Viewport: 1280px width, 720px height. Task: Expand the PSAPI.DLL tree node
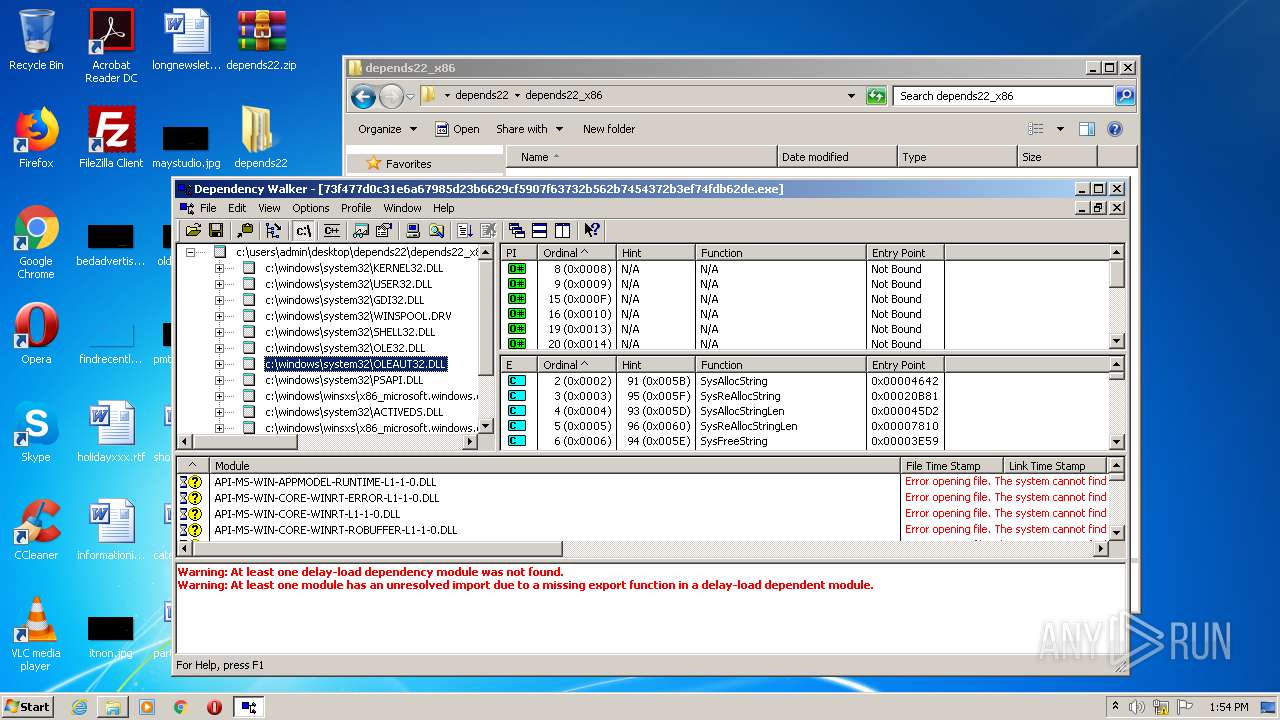219,380
